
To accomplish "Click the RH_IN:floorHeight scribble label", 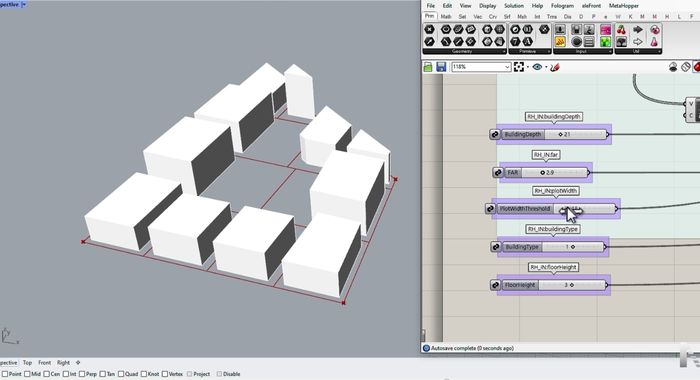I will coord(554,267).
